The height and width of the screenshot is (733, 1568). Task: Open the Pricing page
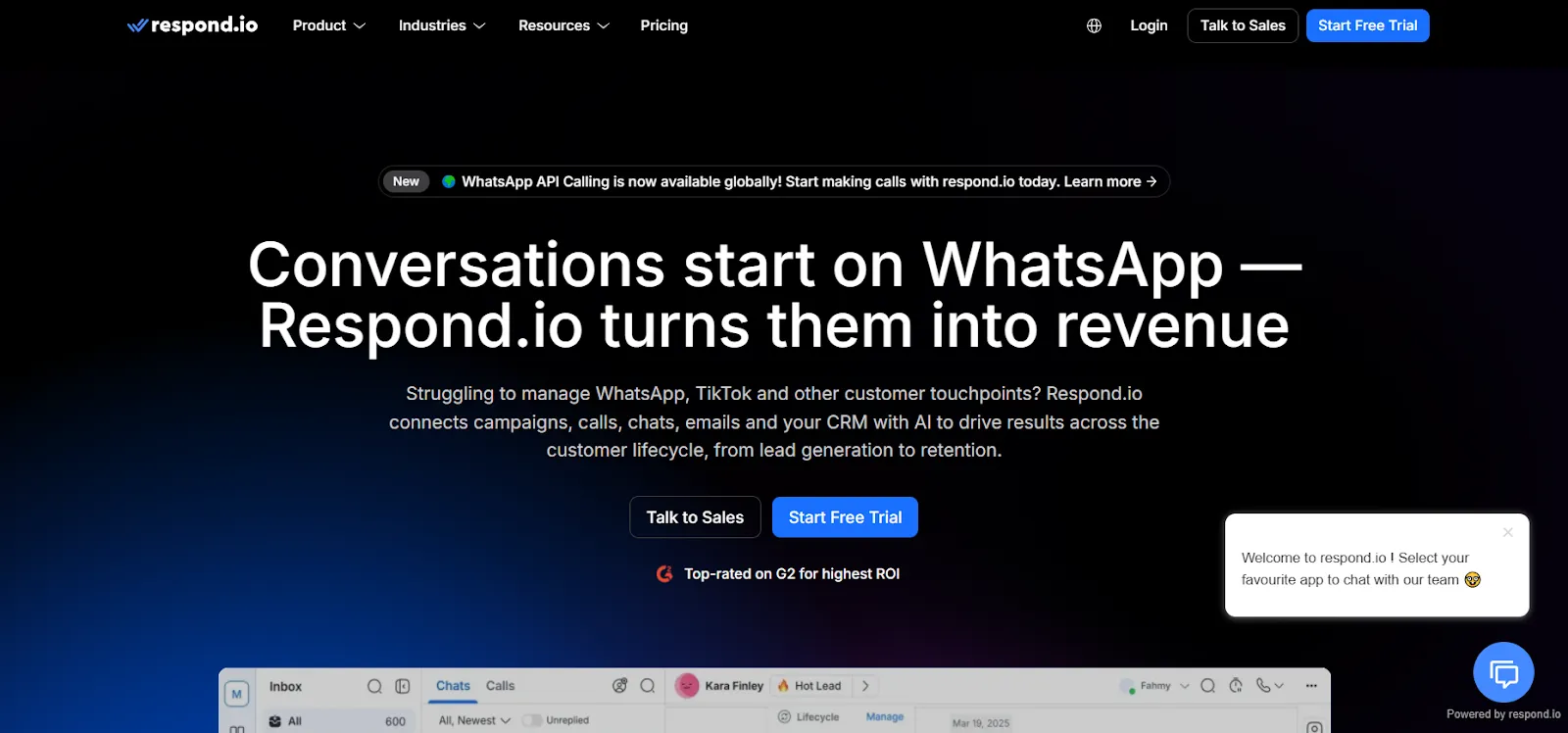tap(663, 25)
